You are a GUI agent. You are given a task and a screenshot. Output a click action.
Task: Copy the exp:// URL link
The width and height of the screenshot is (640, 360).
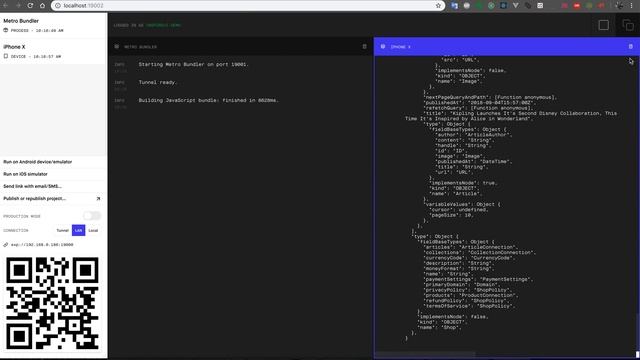[x=42, y=245]
